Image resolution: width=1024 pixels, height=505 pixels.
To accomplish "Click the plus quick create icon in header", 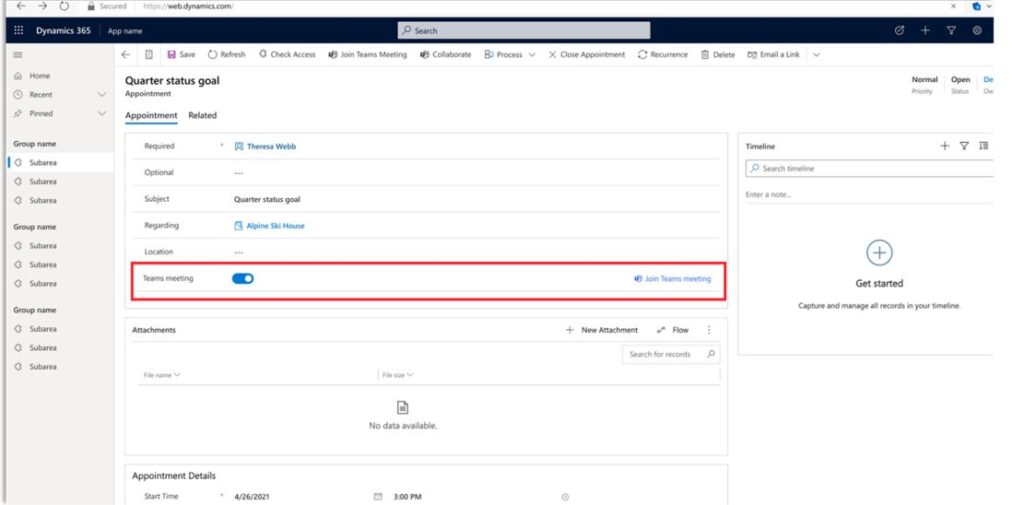I will coord(925,31).
